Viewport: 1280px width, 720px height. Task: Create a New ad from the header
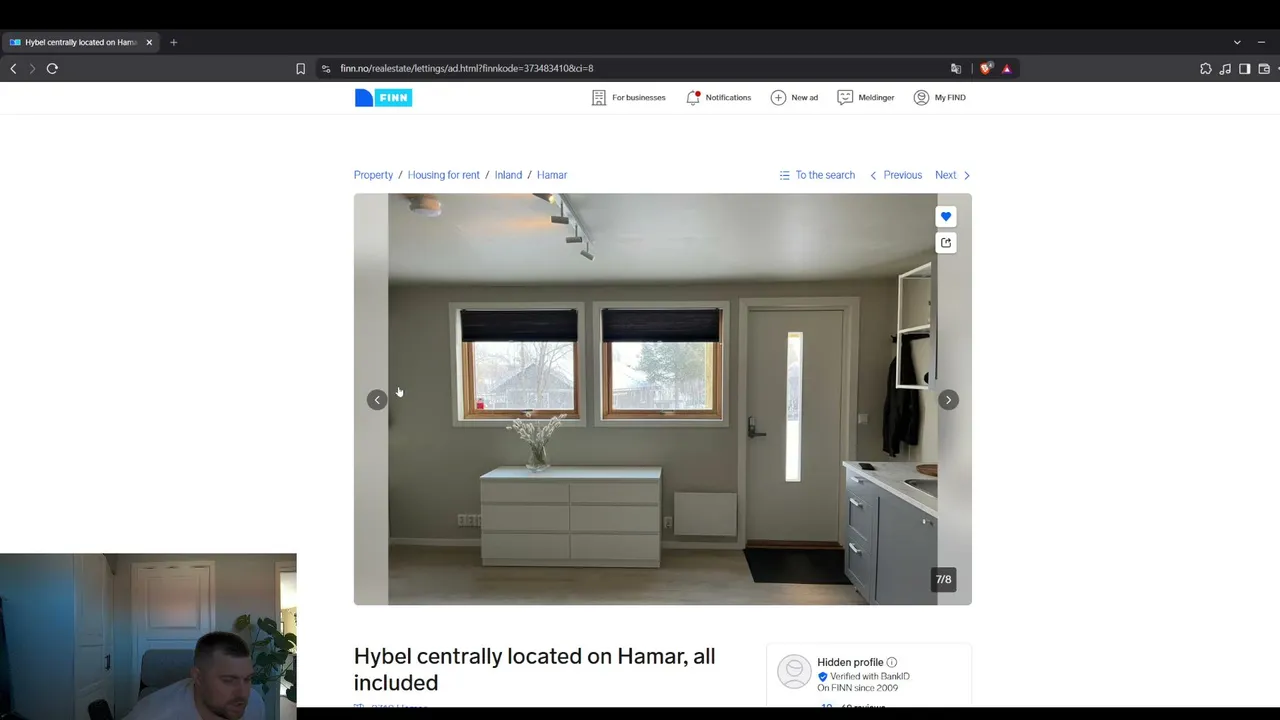[x=794, y=97]
